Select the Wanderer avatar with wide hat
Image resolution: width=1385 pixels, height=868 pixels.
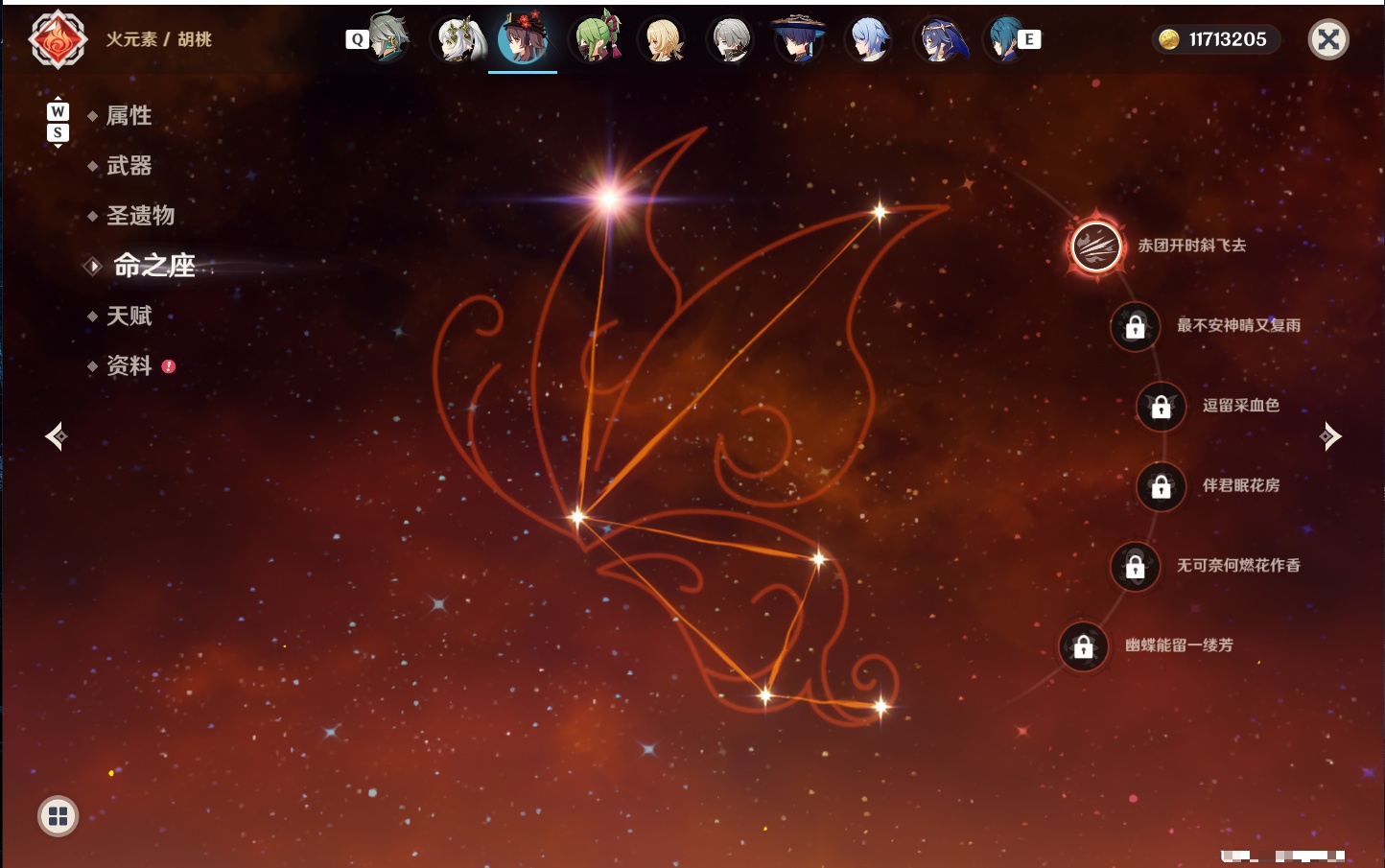point(798,38)
